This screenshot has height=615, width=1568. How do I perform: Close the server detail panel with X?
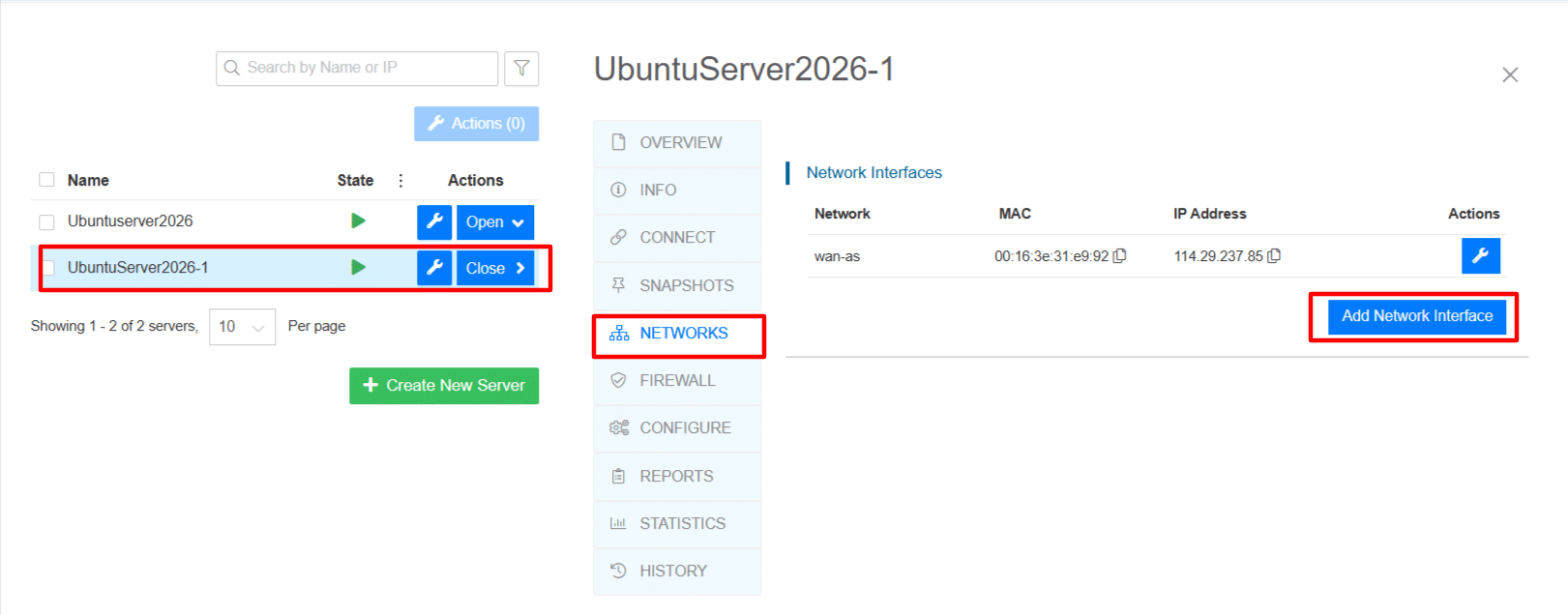[1510, 74]
